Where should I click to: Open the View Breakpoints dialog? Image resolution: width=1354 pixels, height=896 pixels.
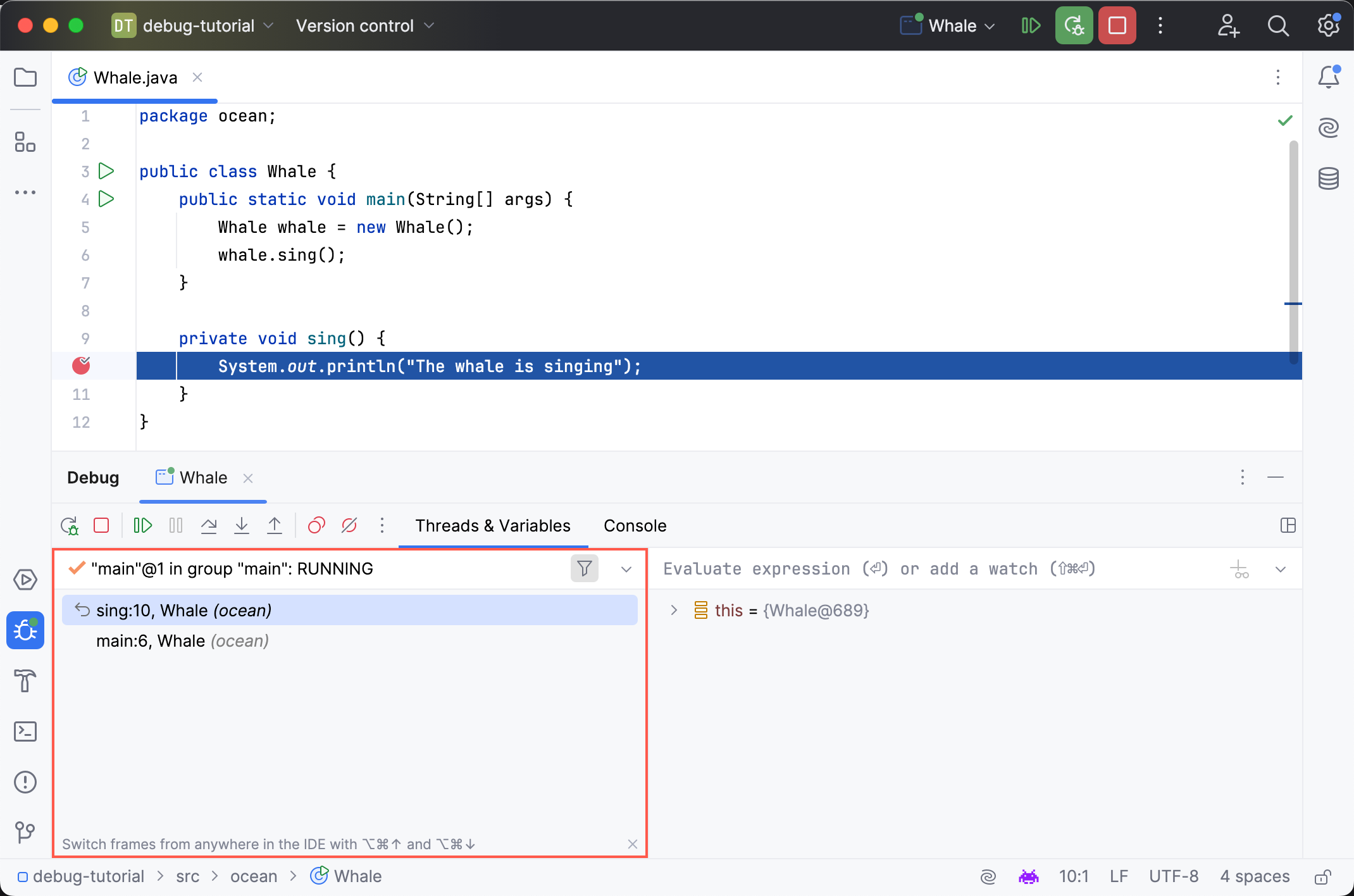click(x=316, y=525)
